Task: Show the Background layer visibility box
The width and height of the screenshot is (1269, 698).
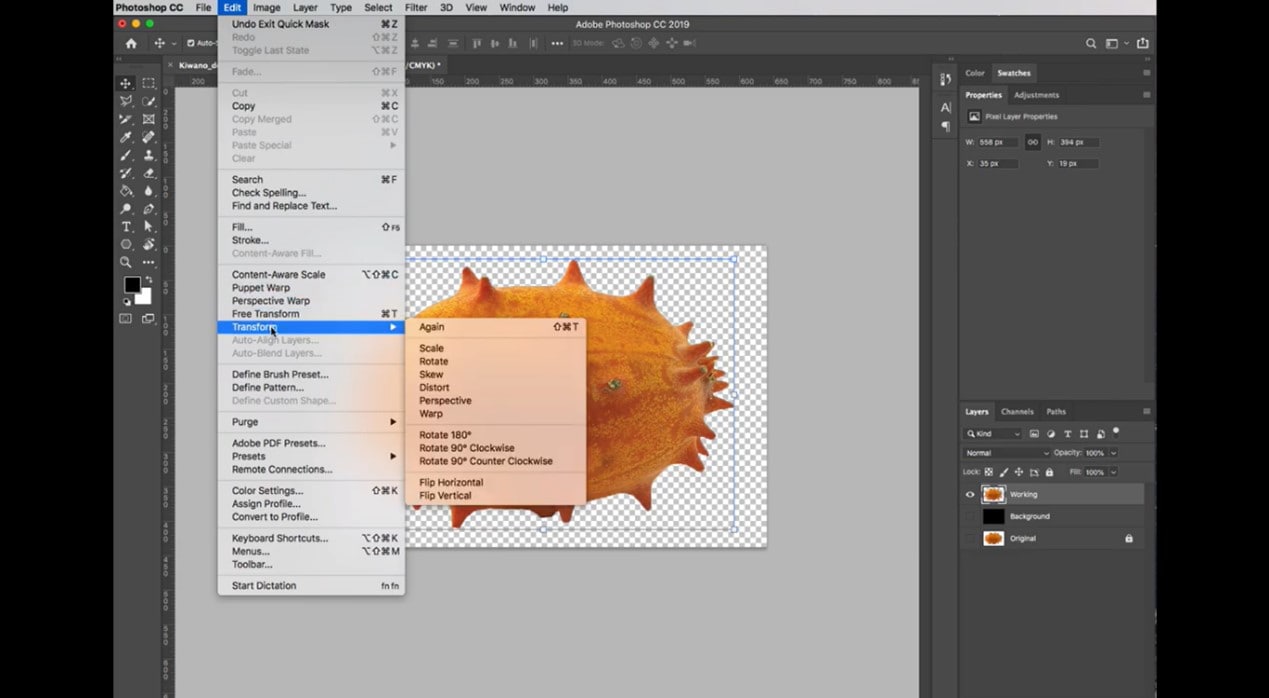Action: coord(969,516)
